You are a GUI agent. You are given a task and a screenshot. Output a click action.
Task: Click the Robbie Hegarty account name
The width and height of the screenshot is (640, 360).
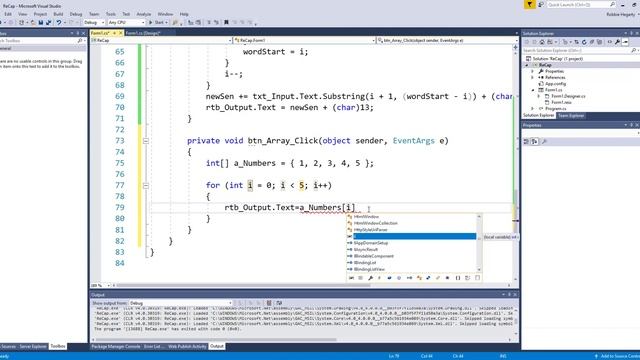click(x=621, y=14)
